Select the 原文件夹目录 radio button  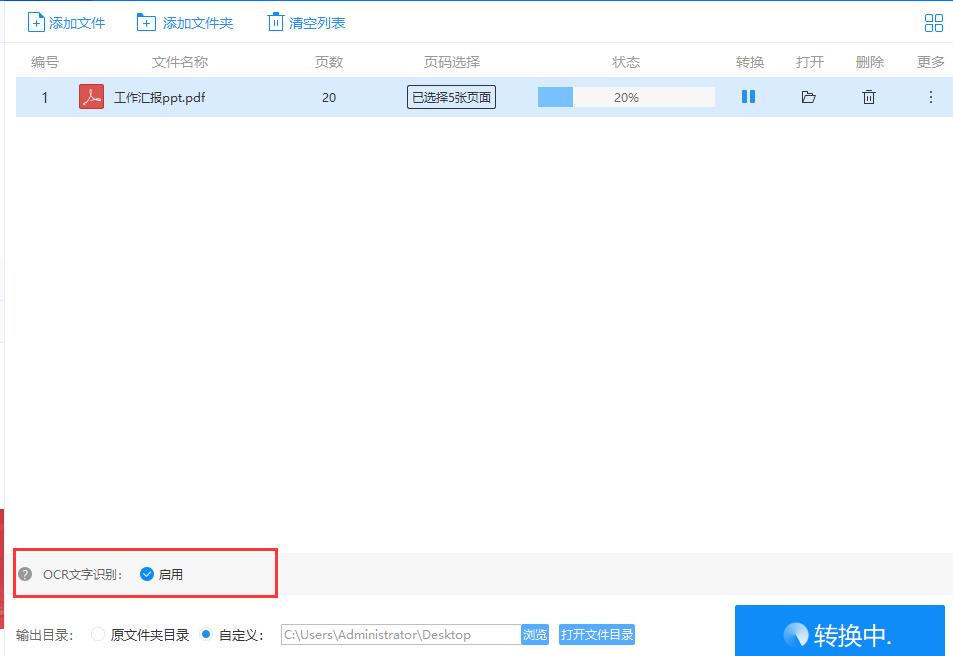click(97, 634)
